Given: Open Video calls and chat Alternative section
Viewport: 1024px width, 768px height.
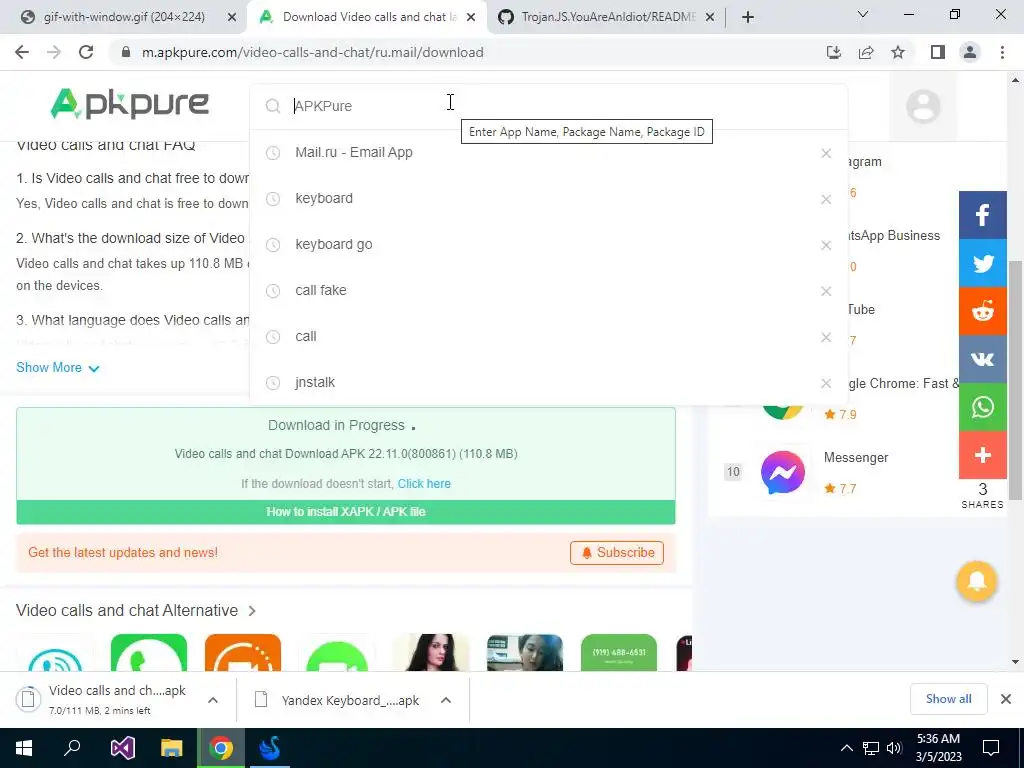Looking at the screenshot, I should coord(136,611).
